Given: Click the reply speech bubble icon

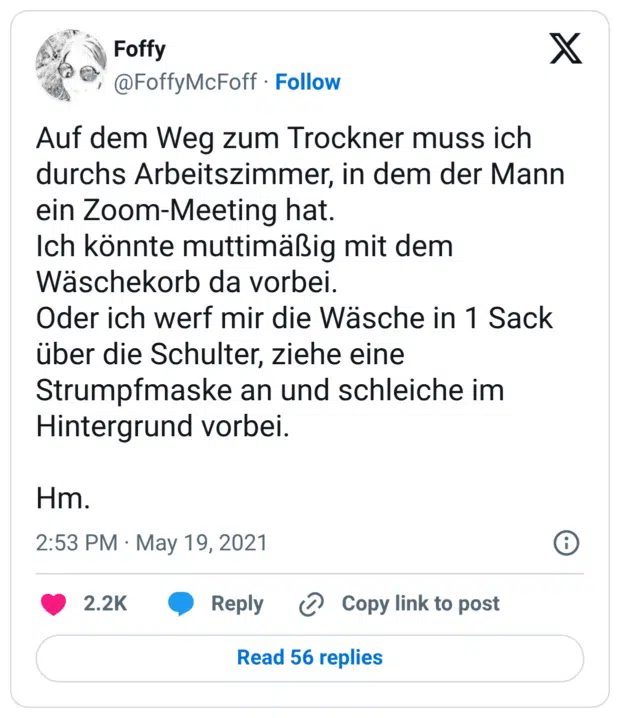Looking at the screenshot, I should click(181, 604).
